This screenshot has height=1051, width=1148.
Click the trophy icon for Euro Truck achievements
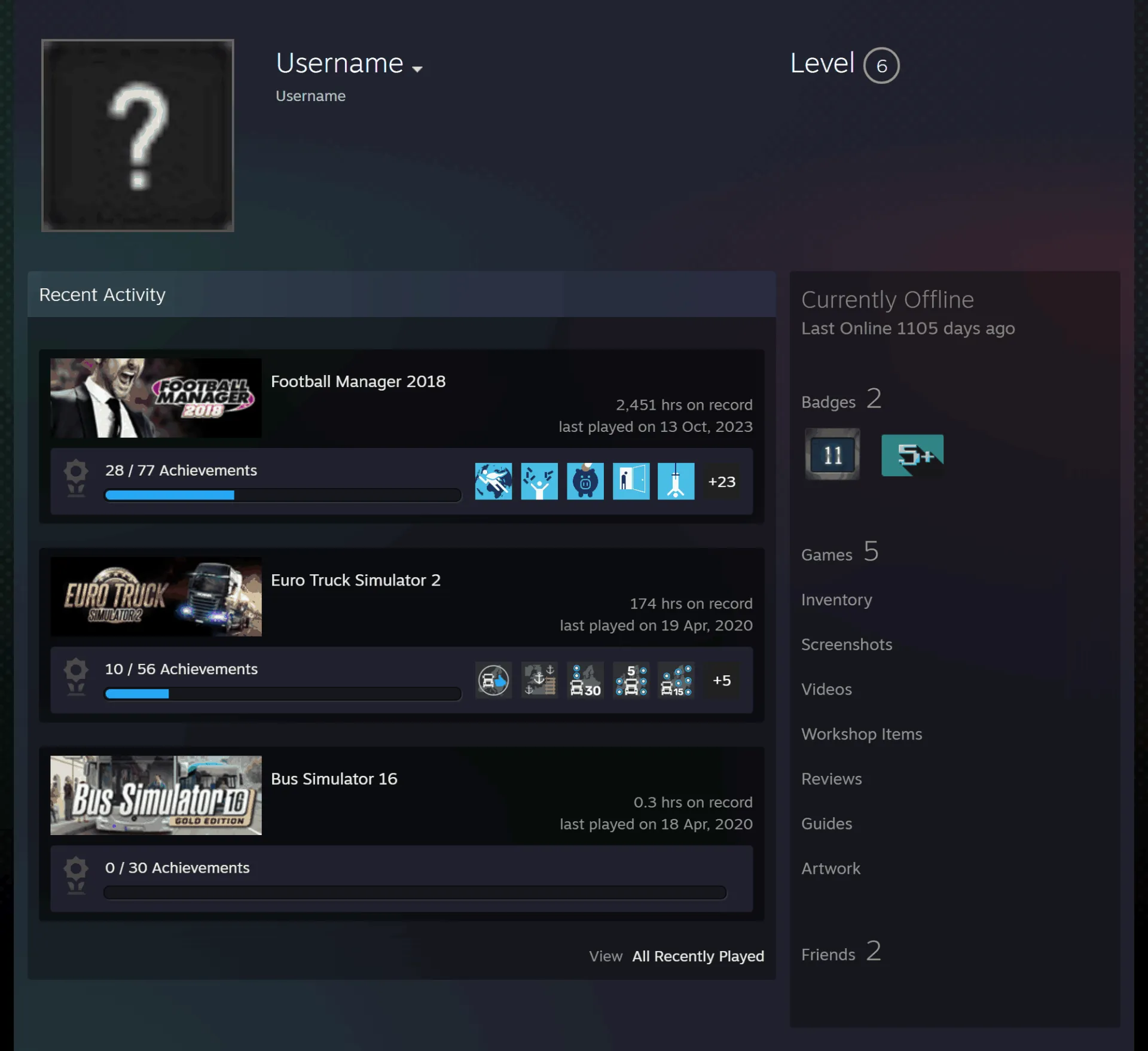point(76,677)
